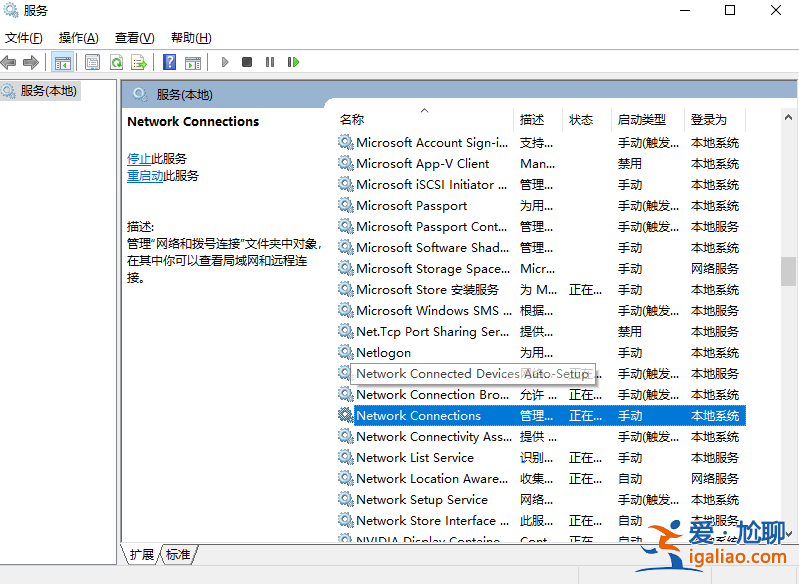Image resolution: width=799 pixels, height=584 pixels.
Task: Click gear icon of Microsoft Account Sign-in row
Action: 345,142
